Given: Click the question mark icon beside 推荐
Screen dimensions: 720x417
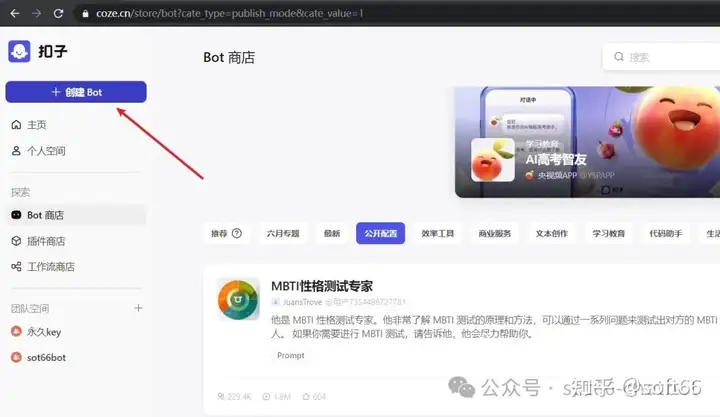Looking at the screenshot, I should 237,233.
